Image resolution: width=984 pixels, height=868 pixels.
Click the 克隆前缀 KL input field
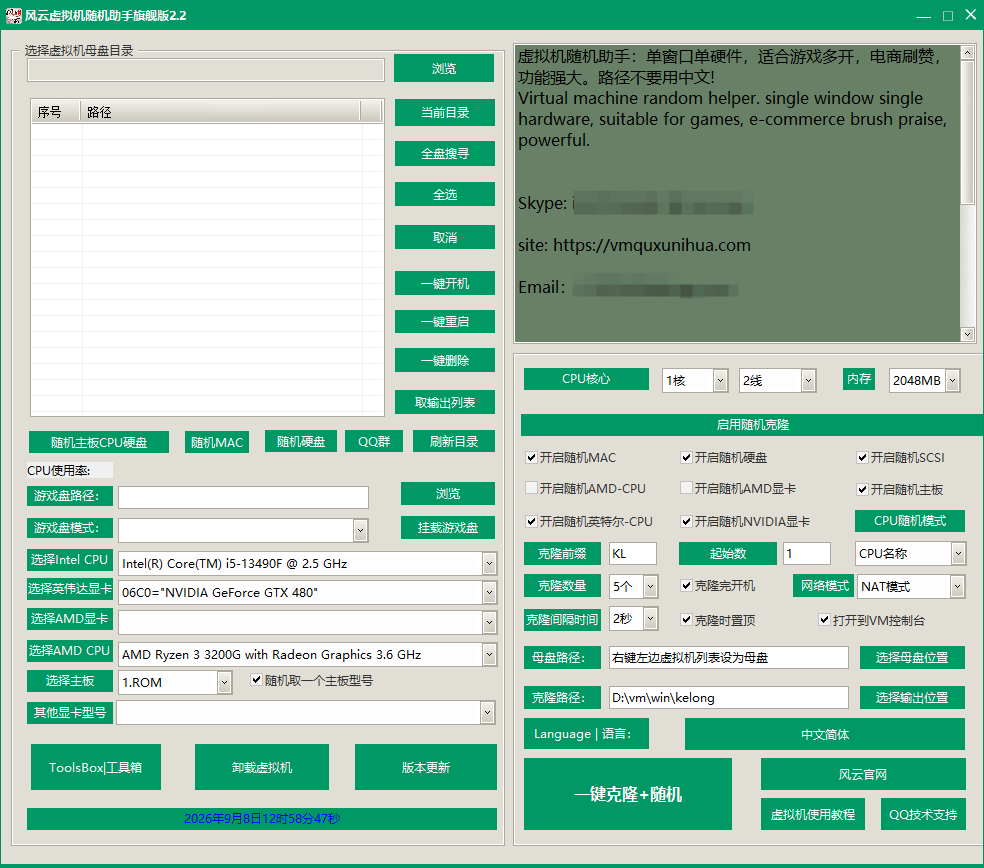pos(633,554)
